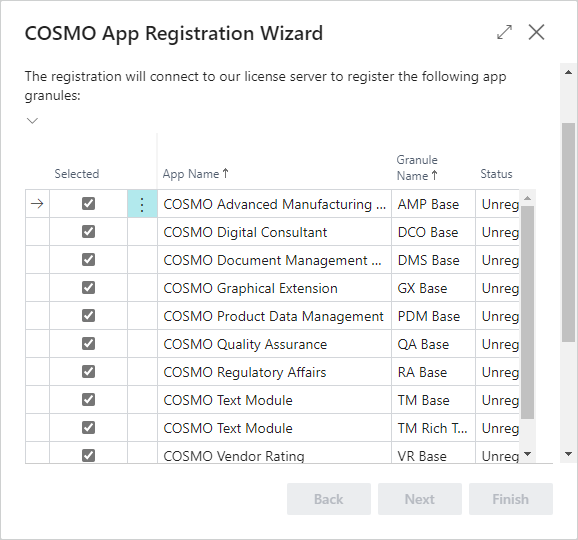
Task: Close the COSMO App Registration Wizard
Action: 536,32
